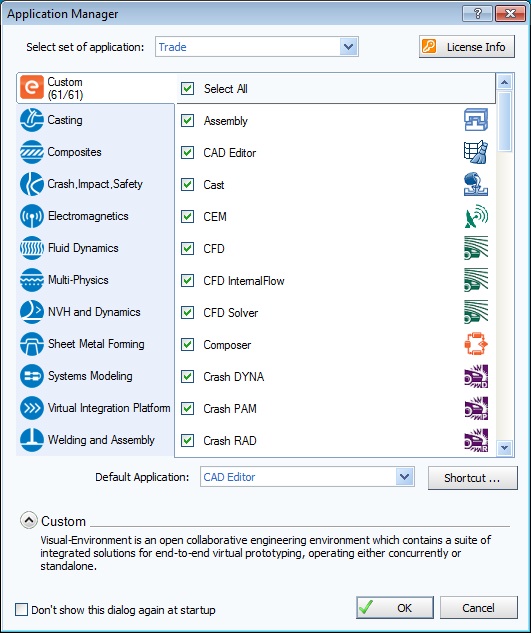Disable the Crash RAD checkbox

click(x=187, y=440)
